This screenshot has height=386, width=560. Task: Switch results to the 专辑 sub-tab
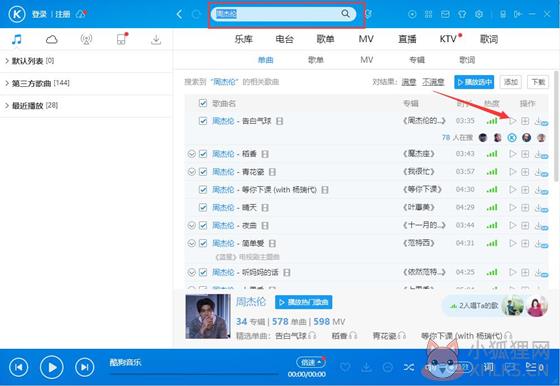pos(417,60)
